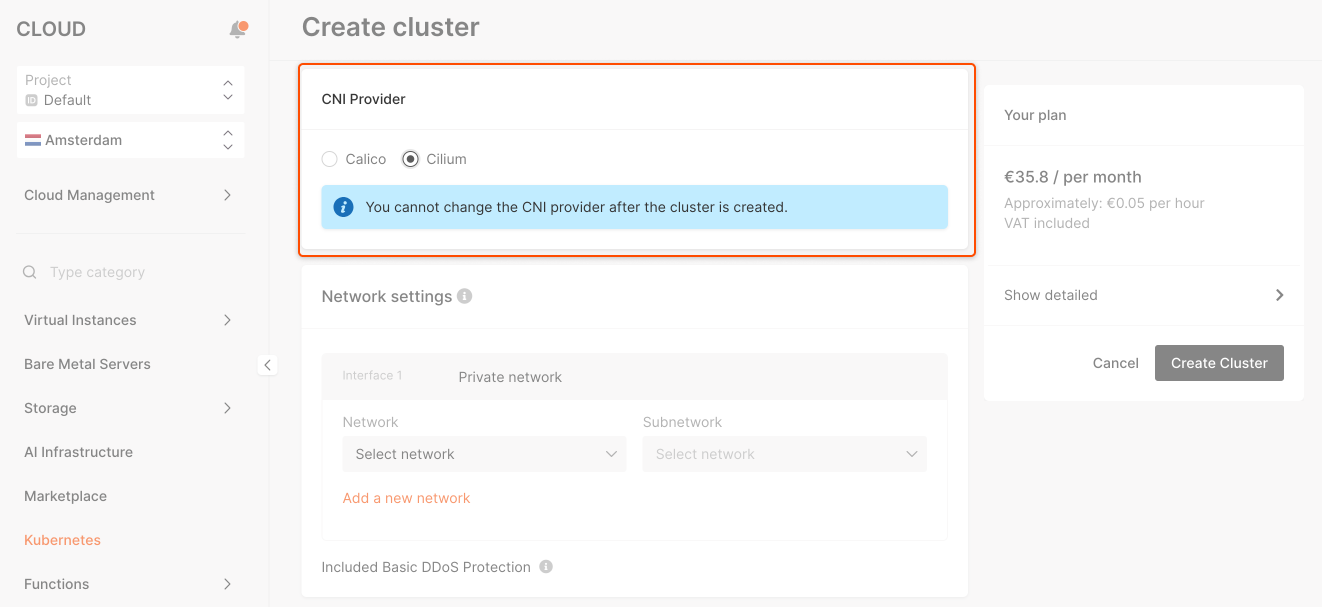Click the Netherlands flag icon next to Amsterdam
Screen dimensions: 1322x607
33,140
